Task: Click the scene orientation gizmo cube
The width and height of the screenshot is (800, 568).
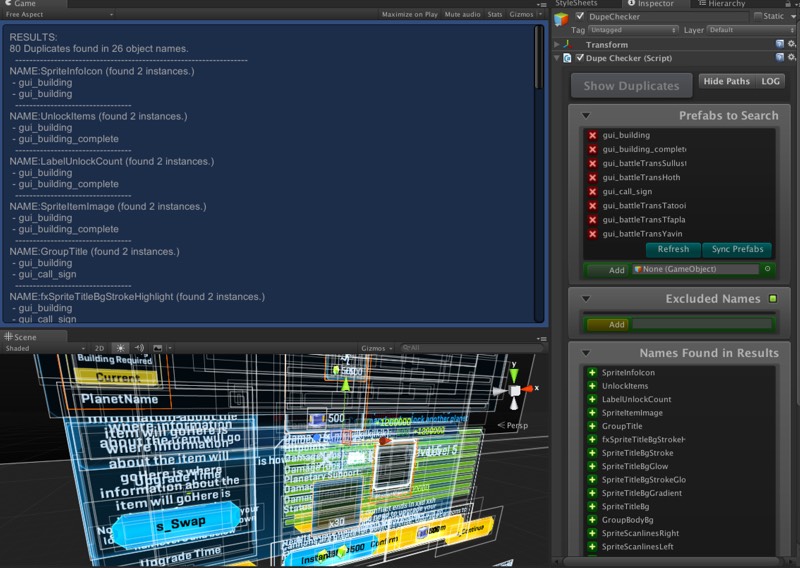Action: click(515, 390)
